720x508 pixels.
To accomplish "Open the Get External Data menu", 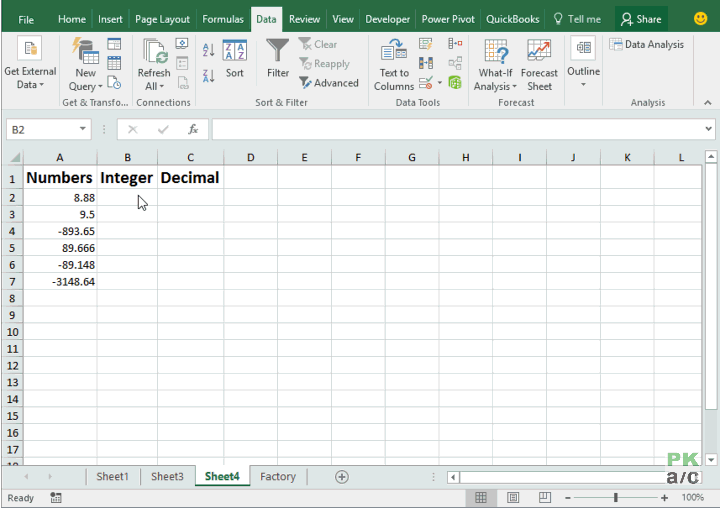I will [30, 63].
